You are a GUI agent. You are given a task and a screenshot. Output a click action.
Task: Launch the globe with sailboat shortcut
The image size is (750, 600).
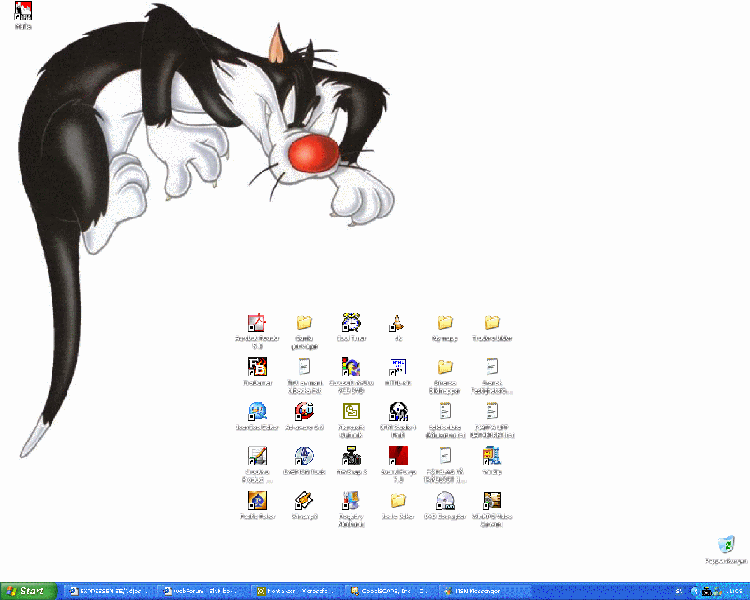point(304,456)
